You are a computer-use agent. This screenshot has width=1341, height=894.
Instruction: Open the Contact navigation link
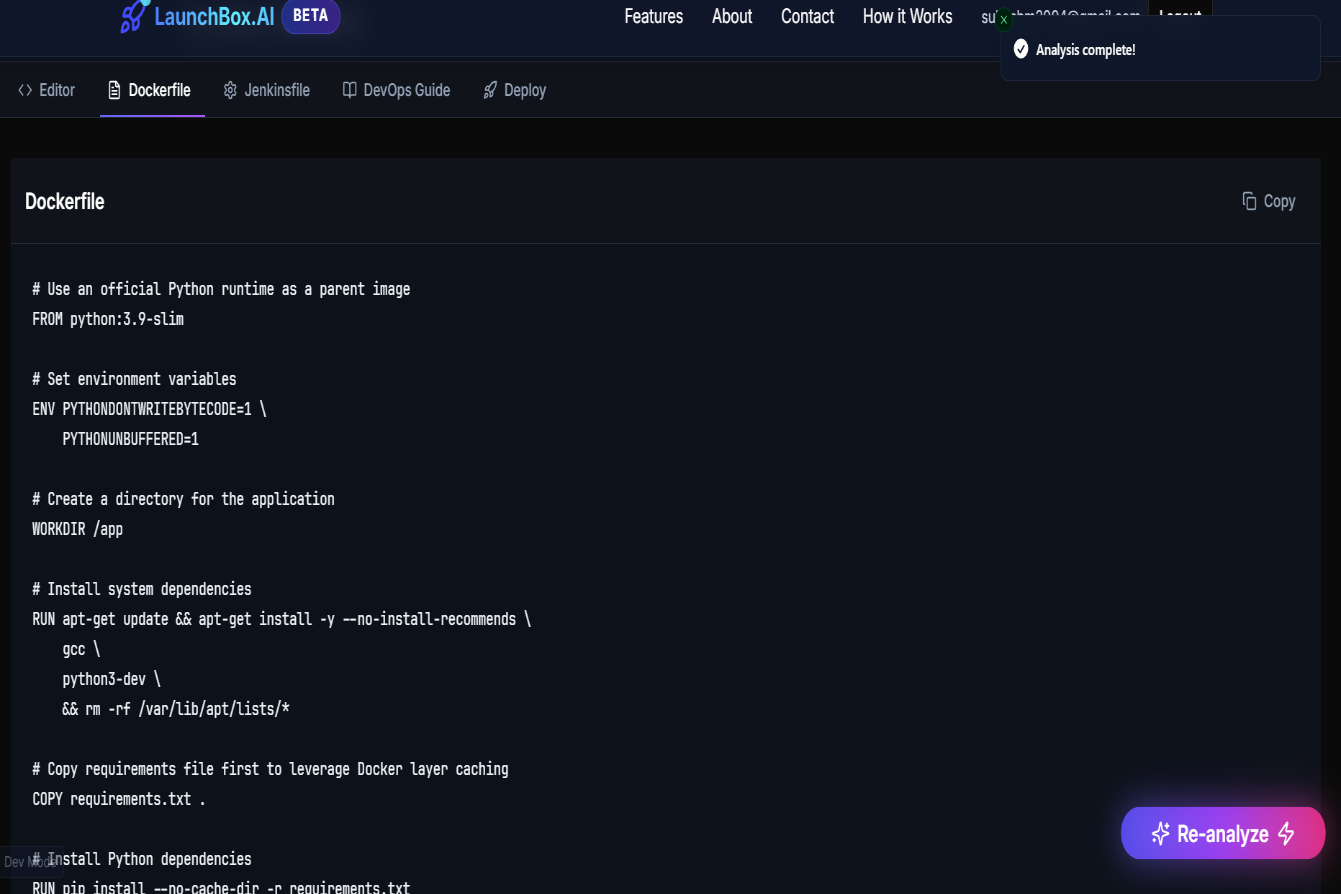(x=807, y=16)
